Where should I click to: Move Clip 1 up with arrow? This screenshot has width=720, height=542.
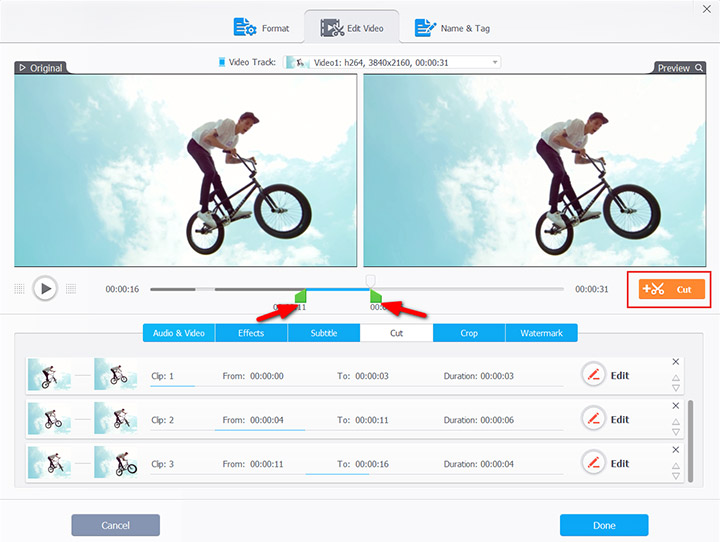pyautogui.click(x=676, y=378)
